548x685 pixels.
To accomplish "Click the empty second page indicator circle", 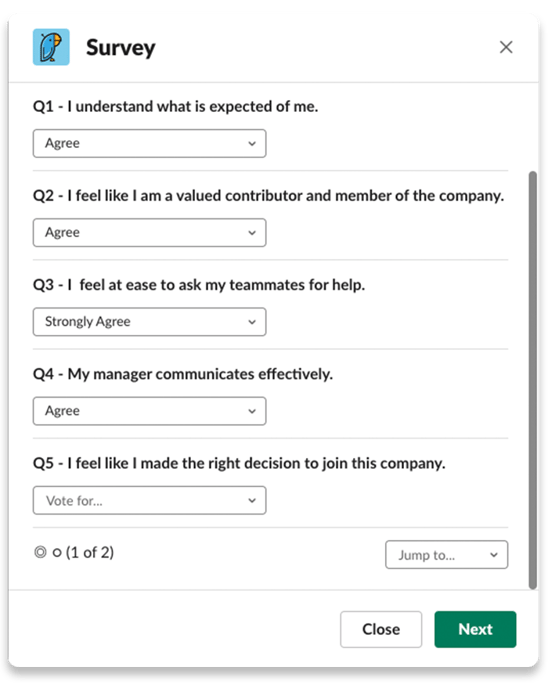I will pos(57,553).
